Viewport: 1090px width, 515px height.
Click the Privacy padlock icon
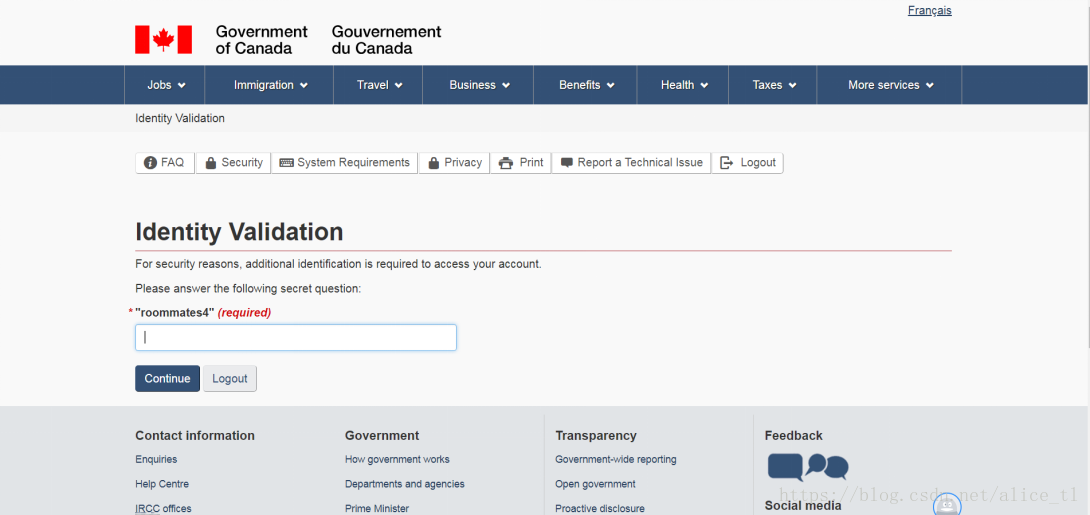pos(434,163)
